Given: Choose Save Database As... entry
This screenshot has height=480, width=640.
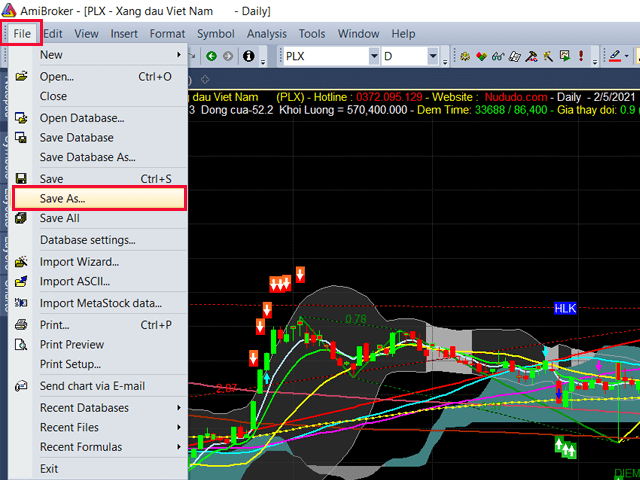Looking at the screenshot, I should 100,158.
